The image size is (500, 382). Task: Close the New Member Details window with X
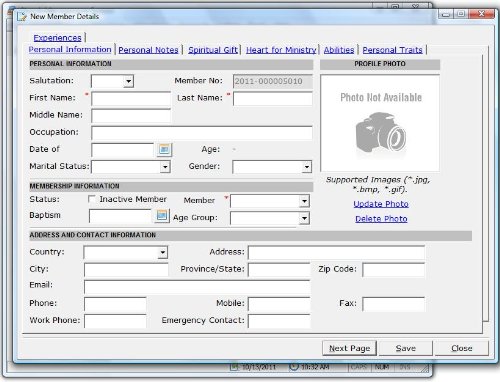coord(481,14)
